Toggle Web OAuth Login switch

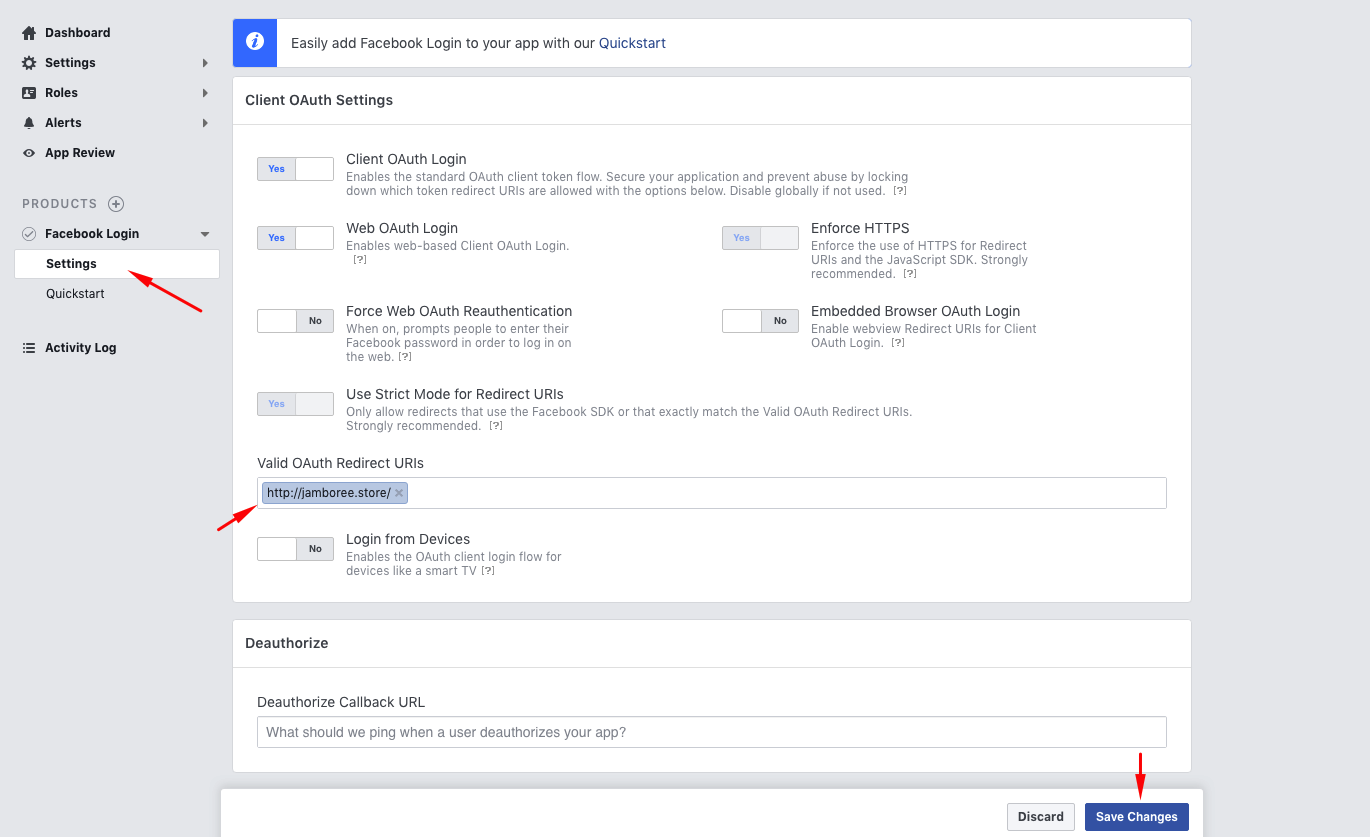(x=295, y=238)
